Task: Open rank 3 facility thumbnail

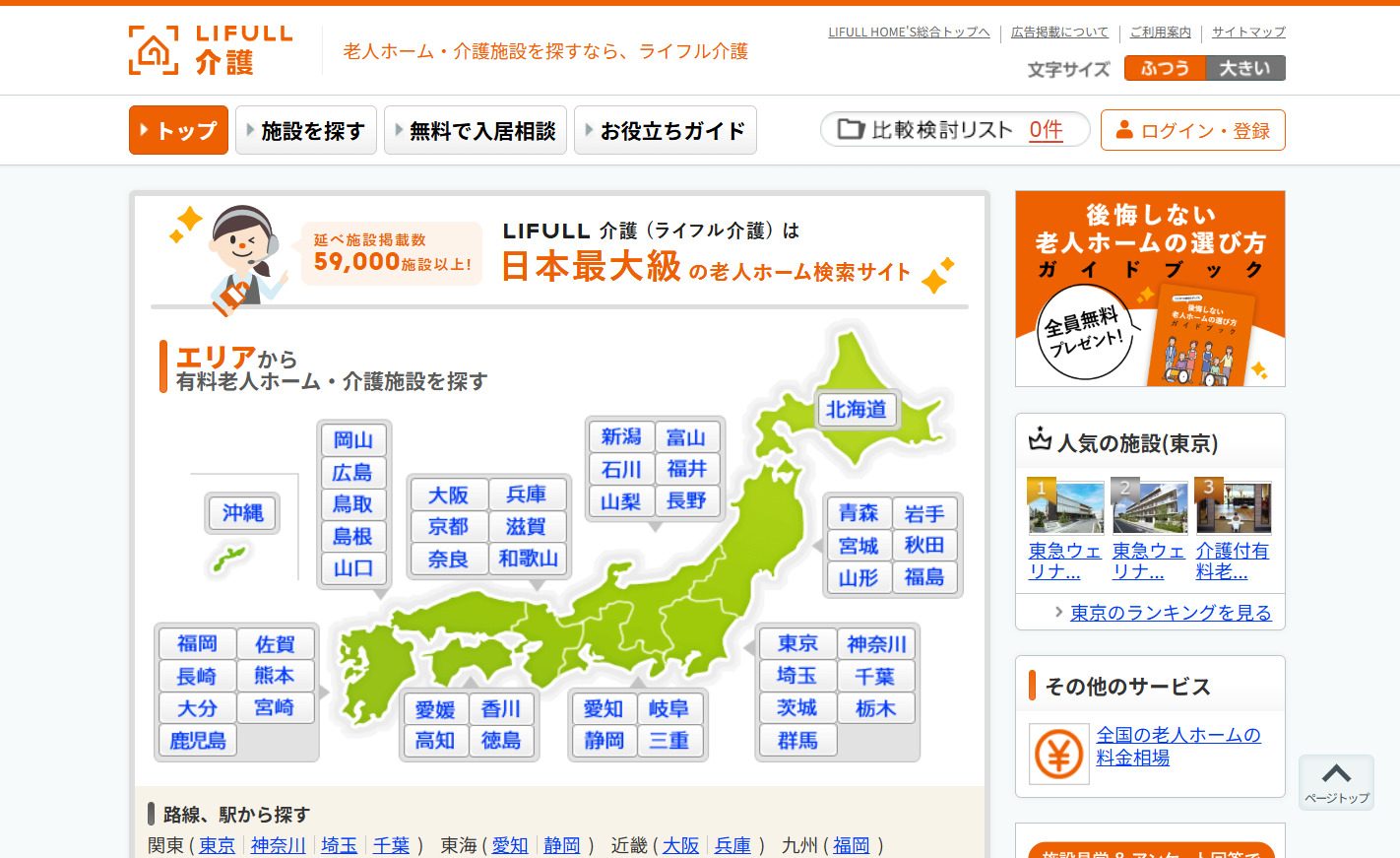Action: pos(1234,507)
